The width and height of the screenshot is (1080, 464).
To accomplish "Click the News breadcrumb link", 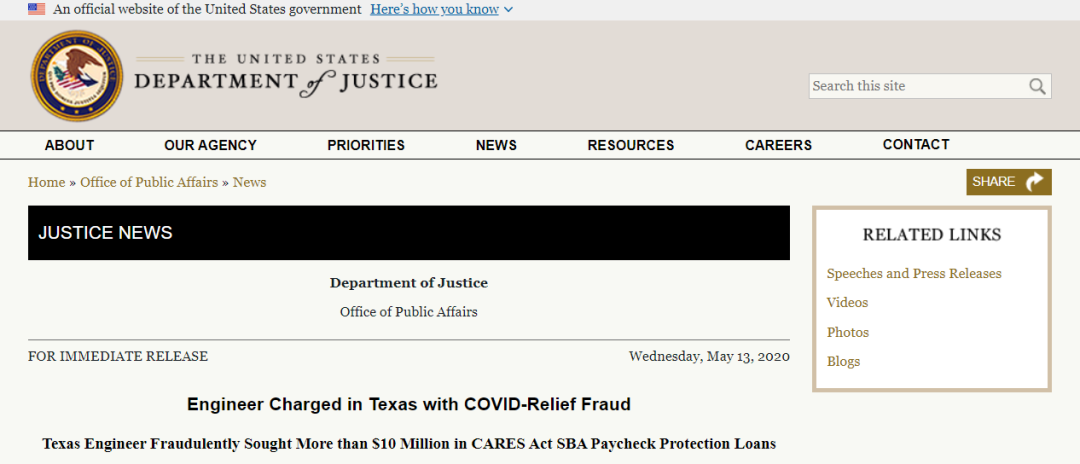I will click(x=249, y=183).
